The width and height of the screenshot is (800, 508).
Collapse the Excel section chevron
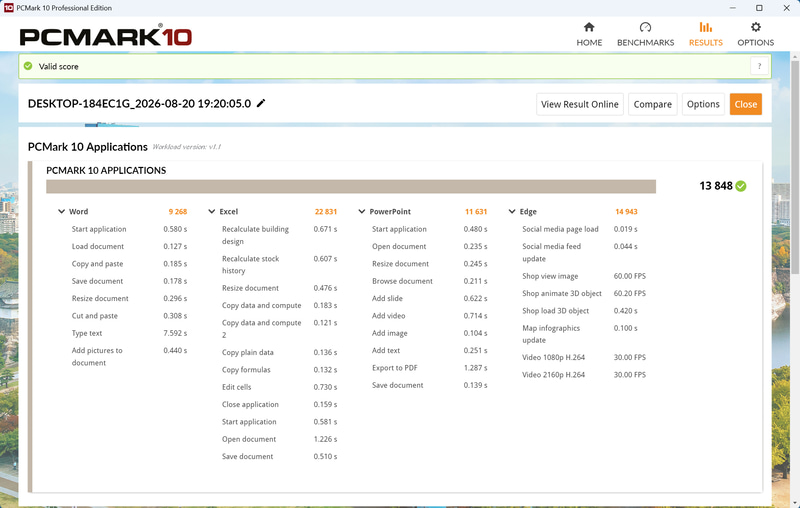[x=212, y=211]
